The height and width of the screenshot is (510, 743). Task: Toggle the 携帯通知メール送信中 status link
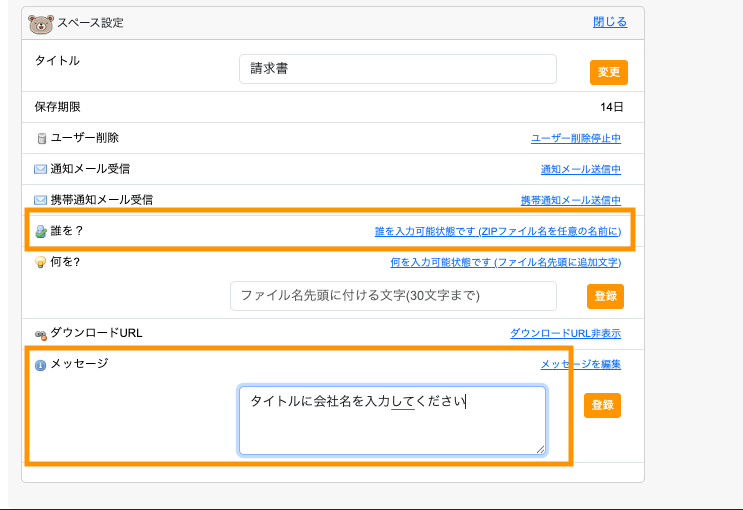tap(570, 200)
